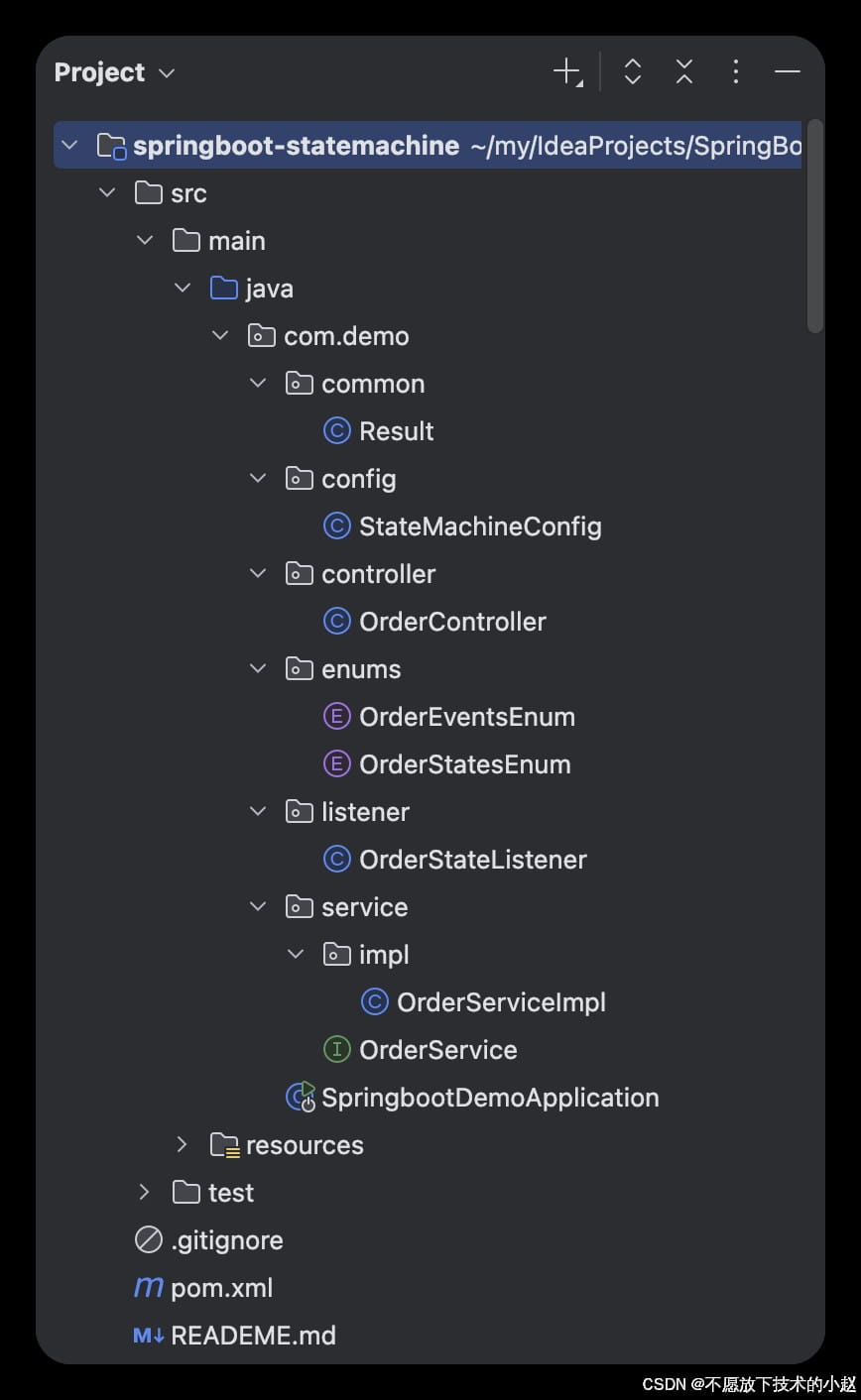Screen dimensions: 861x1400
Task: Click the StateMachineConfig class icon
Action: 337,526
